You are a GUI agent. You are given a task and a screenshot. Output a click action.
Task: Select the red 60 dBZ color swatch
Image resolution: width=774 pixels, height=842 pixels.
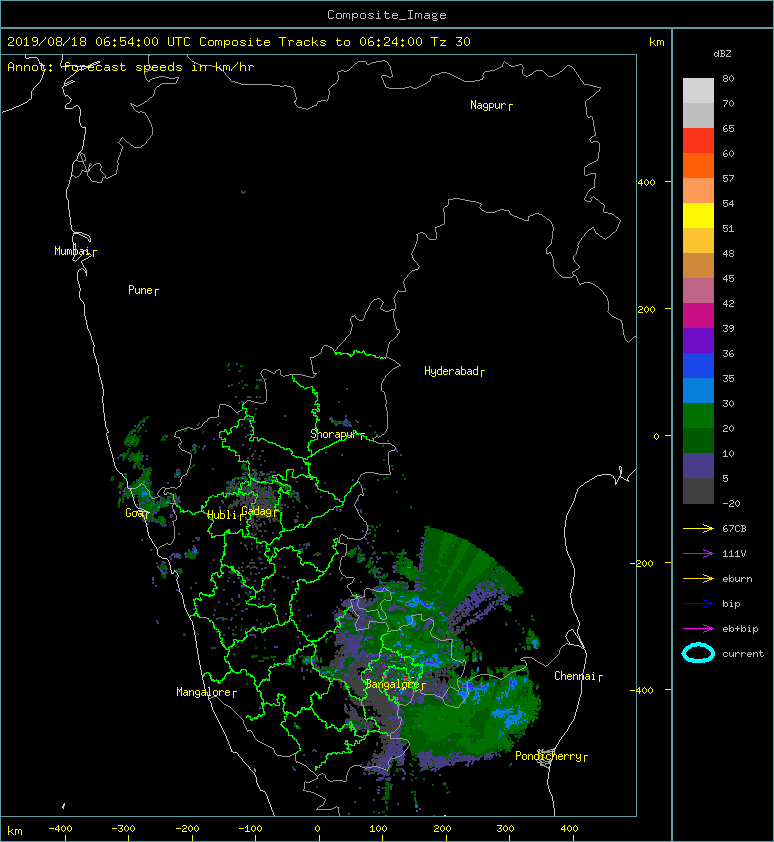[698, 140]
